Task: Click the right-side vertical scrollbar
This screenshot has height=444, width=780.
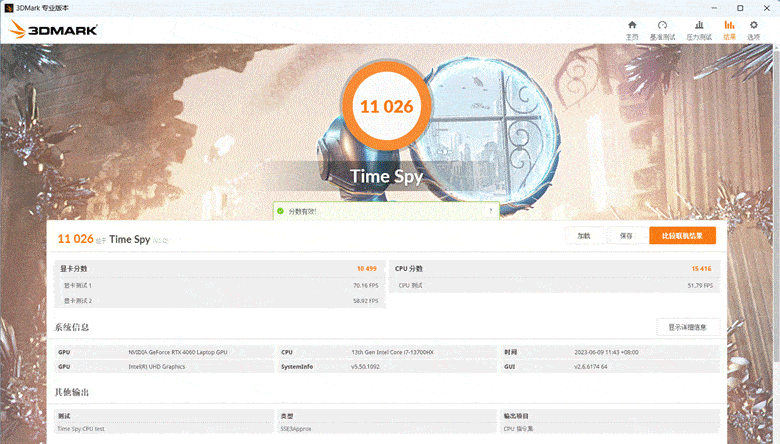Action: [x=777, y=204]
